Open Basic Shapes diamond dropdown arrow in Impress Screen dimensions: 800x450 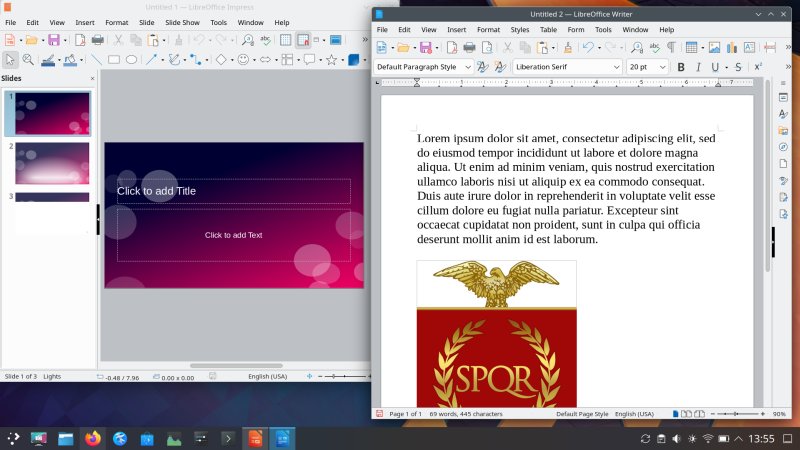pos(232,60)
